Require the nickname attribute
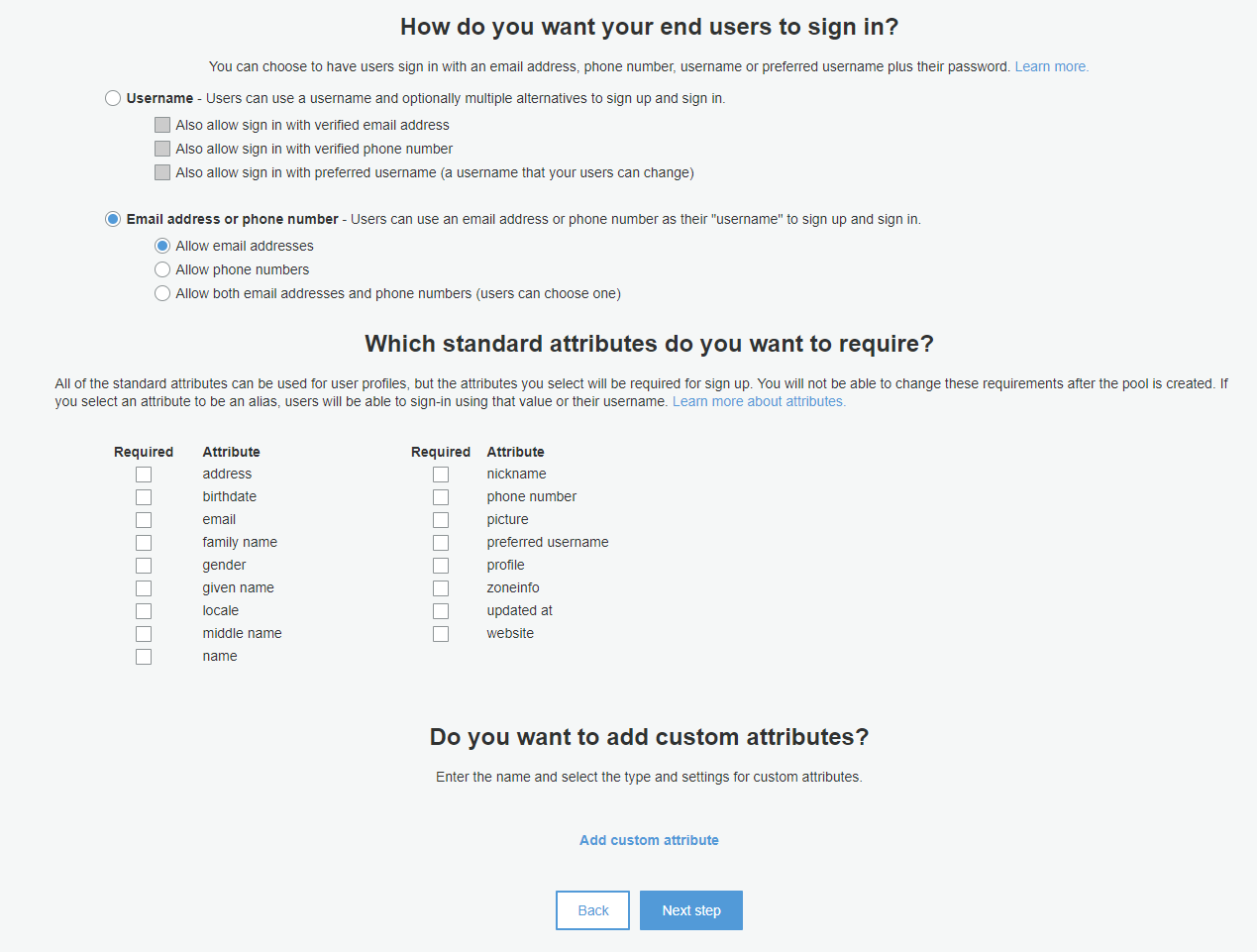Screen dimensions: 1257x952 point(441,474)
